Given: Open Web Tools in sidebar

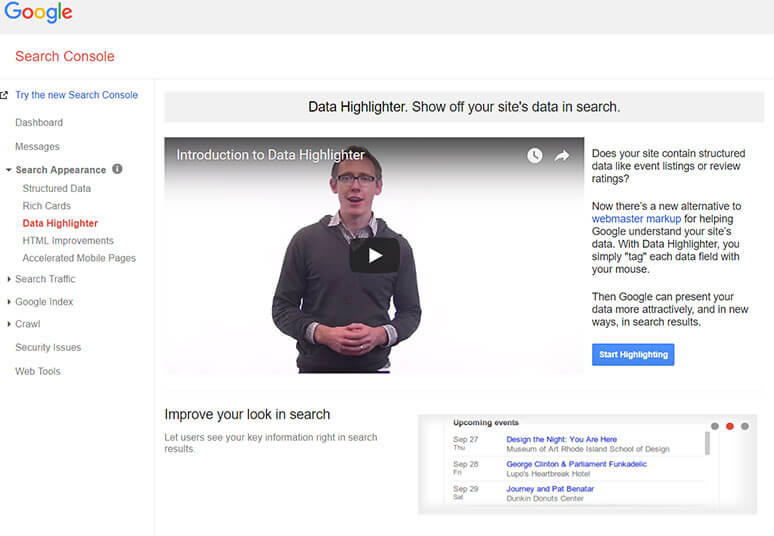Looking at the screenshot, I should point(38,371).
